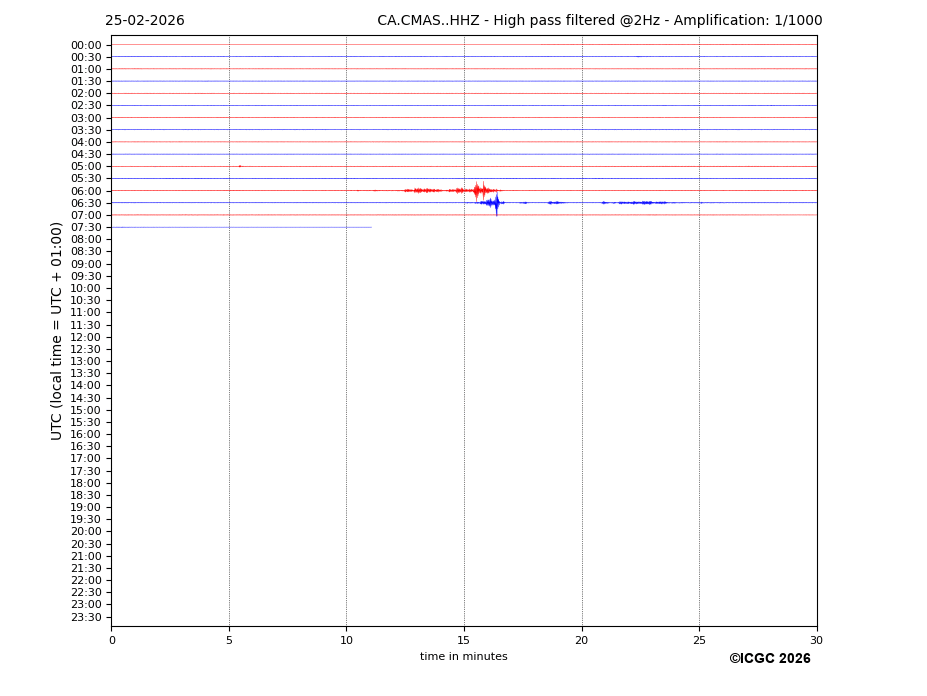Click the 'time in minutes' axis label
The image size is (927, 696).
tap(463, 657)
